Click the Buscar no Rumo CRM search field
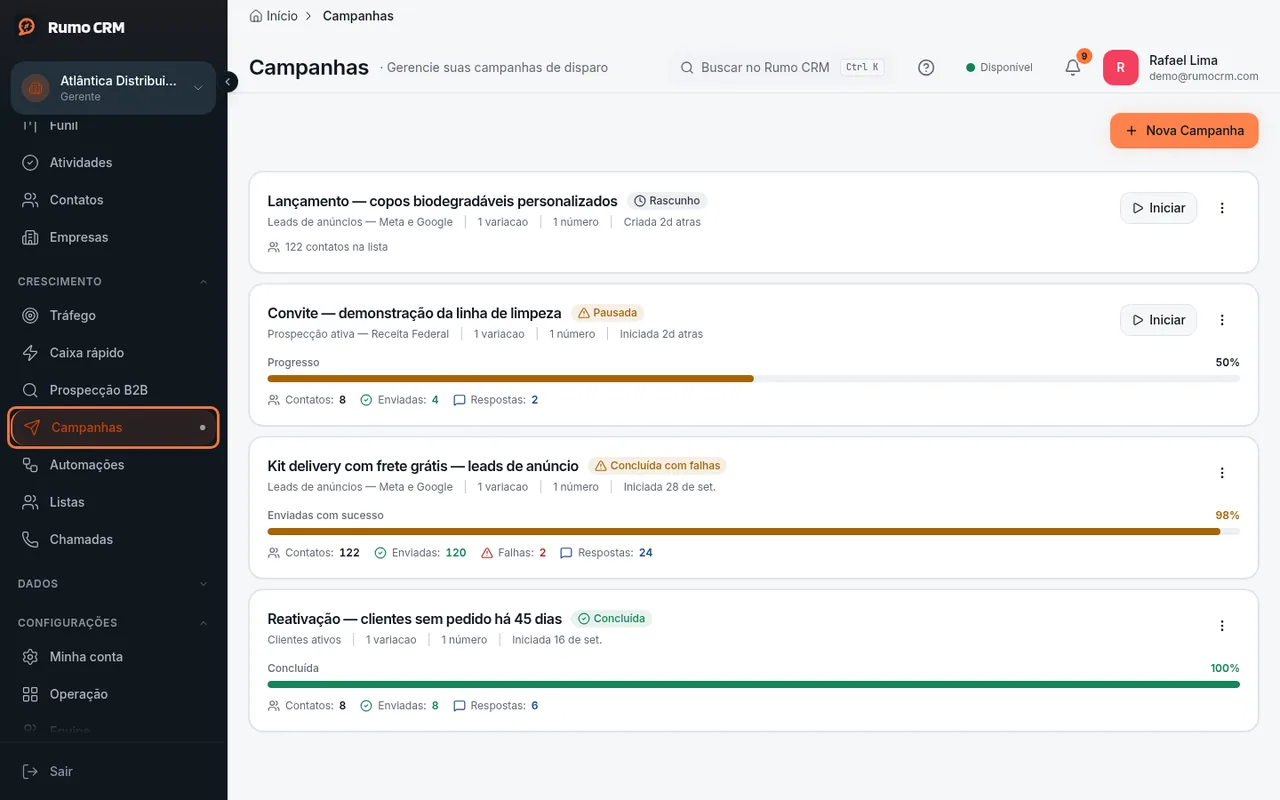 (780, 67)
